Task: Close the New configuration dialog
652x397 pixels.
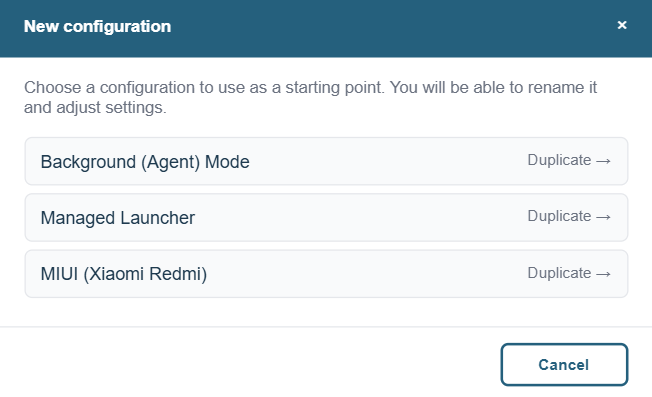Action: (x=622, y=25)
